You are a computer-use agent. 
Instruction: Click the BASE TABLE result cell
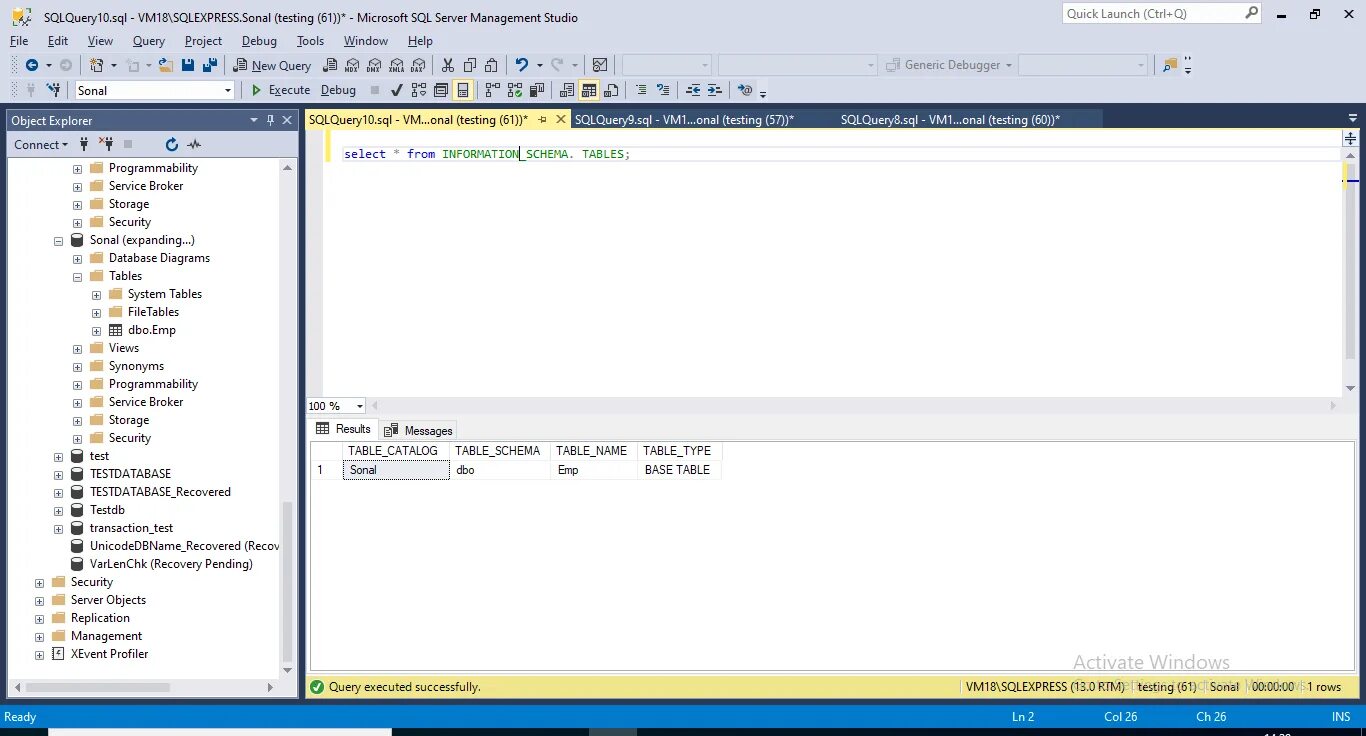pyautogui.click(x=678, y=470)
